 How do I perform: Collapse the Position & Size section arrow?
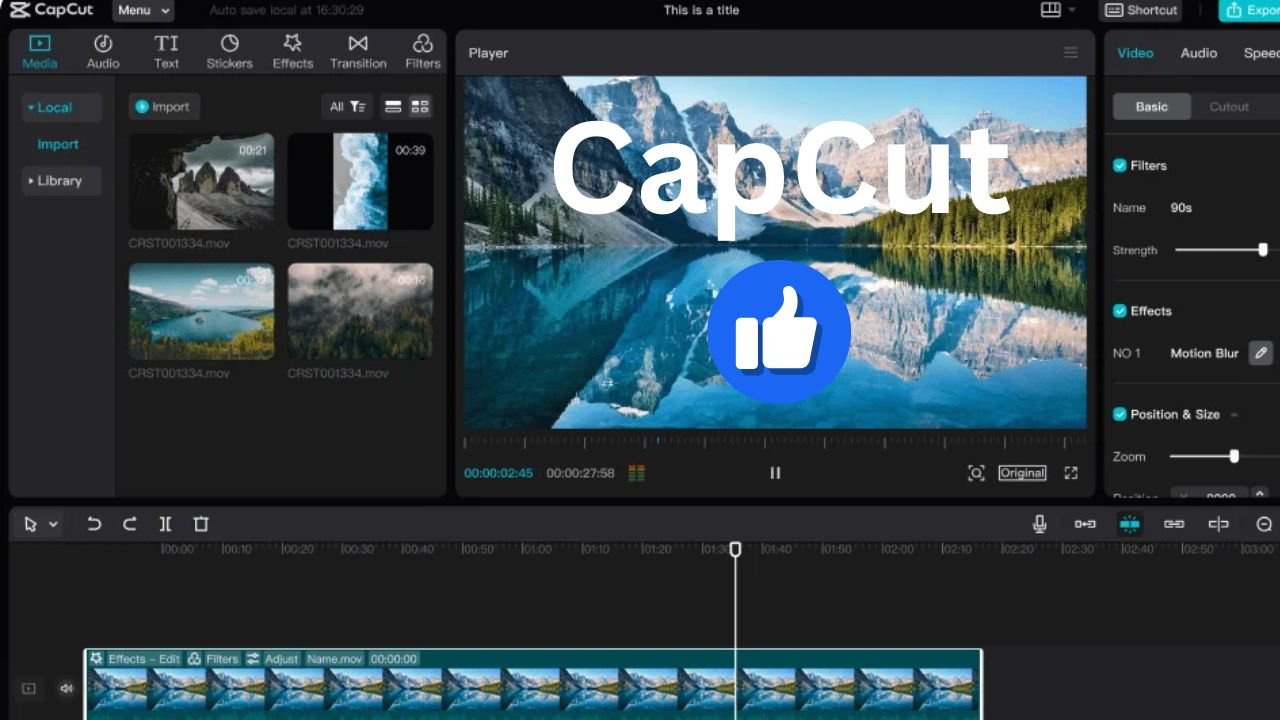(x=1234, y=415)
